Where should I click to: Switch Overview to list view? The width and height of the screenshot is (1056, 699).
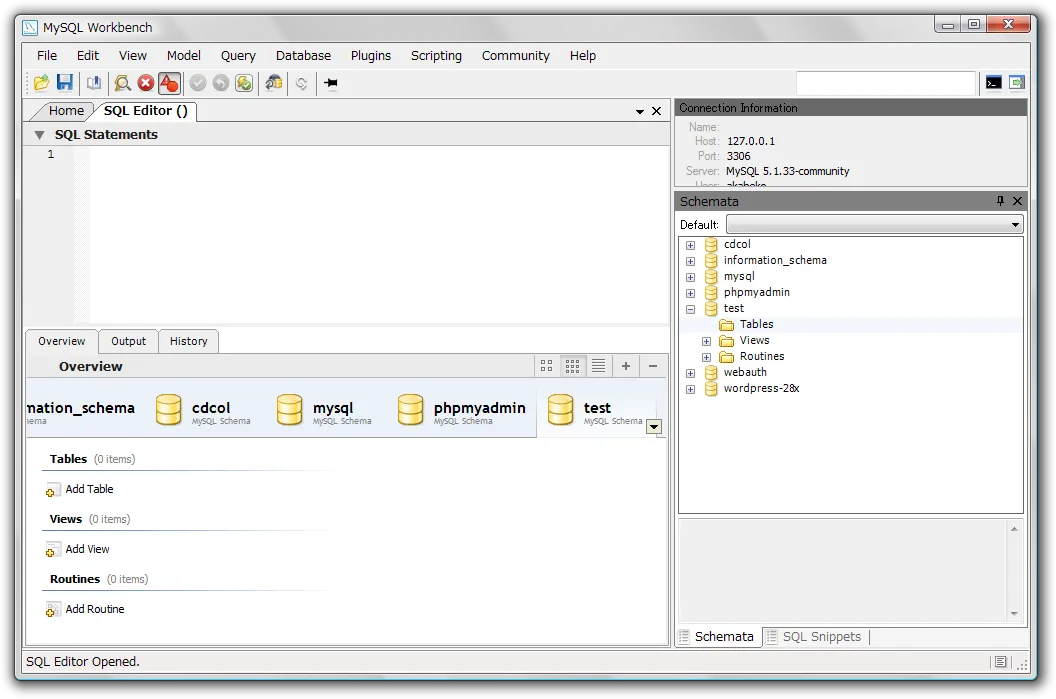598,366
